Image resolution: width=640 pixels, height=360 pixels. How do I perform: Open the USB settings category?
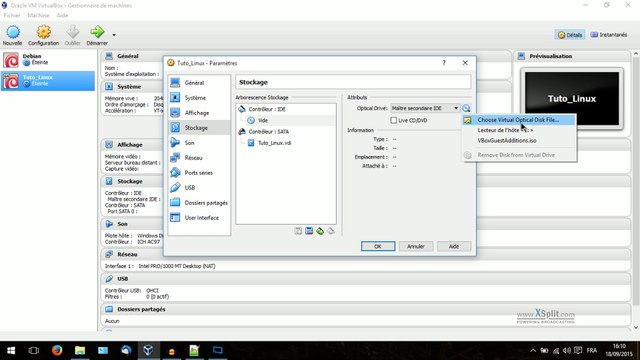[x=199, y=188]
